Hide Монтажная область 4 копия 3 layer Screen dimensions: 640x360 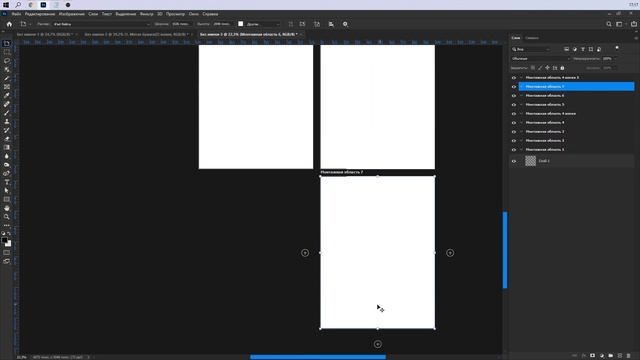pos(514,78)
